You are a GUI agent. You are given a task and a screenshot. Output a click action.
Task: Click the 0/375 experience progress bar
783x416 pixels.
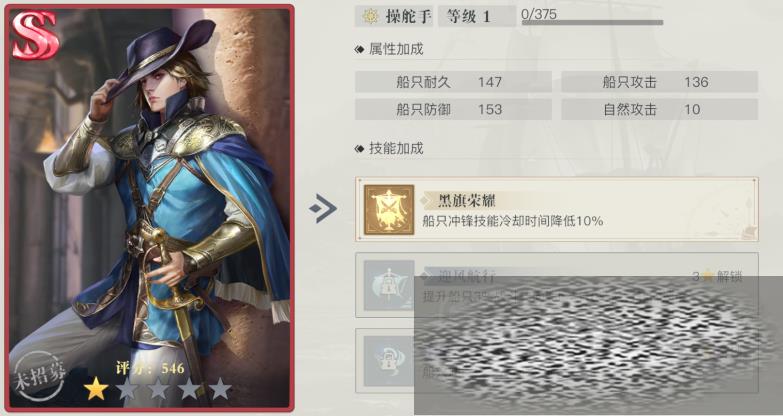(x=592, y=22)
